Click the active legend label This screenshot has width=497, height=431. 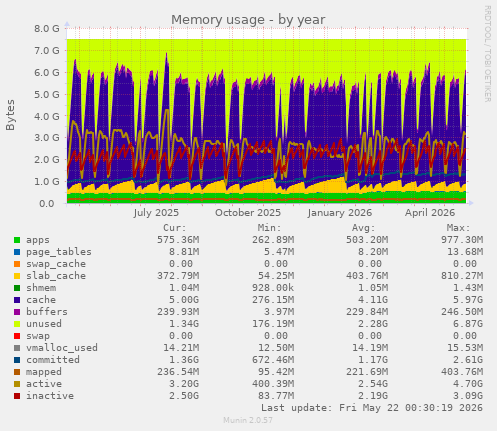44,384
